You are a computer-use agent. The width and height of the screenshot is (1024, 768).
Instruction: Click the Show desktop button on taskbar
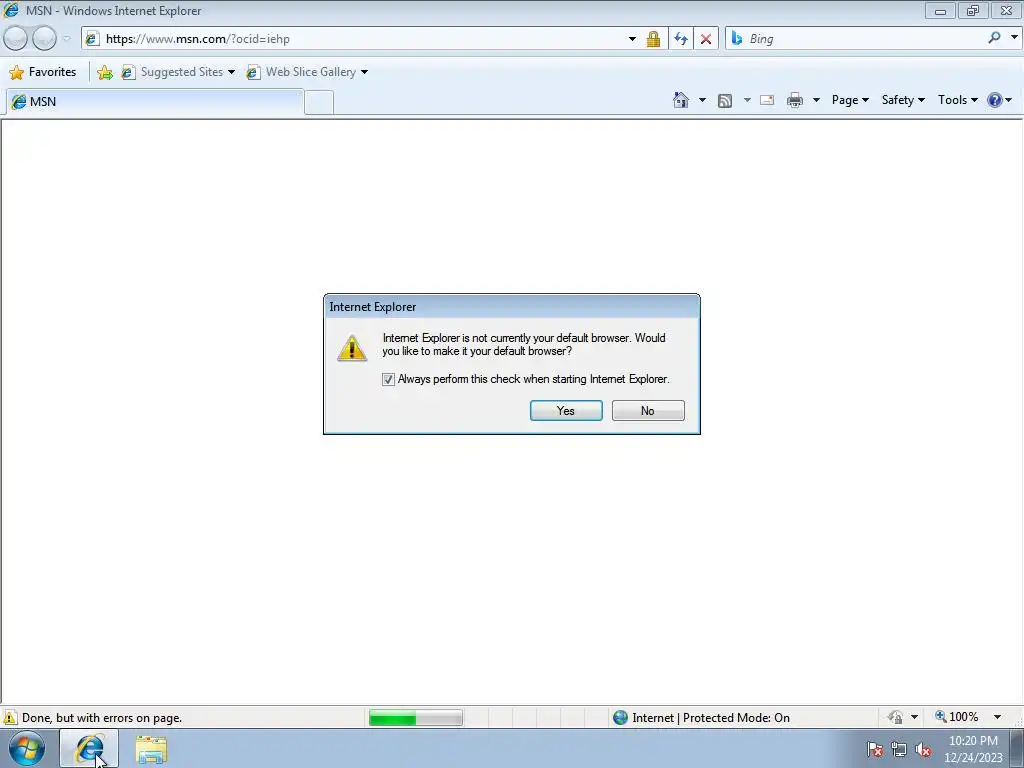point(1016,748)
